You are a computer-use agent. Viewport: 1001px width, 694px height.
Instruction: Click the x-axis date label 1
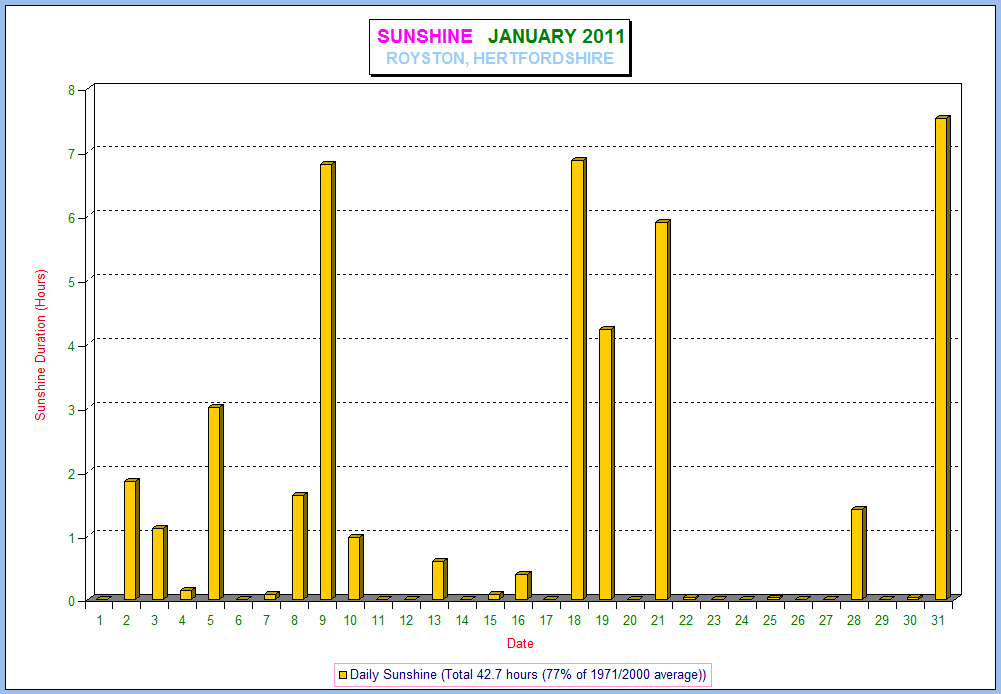[100, 620]
